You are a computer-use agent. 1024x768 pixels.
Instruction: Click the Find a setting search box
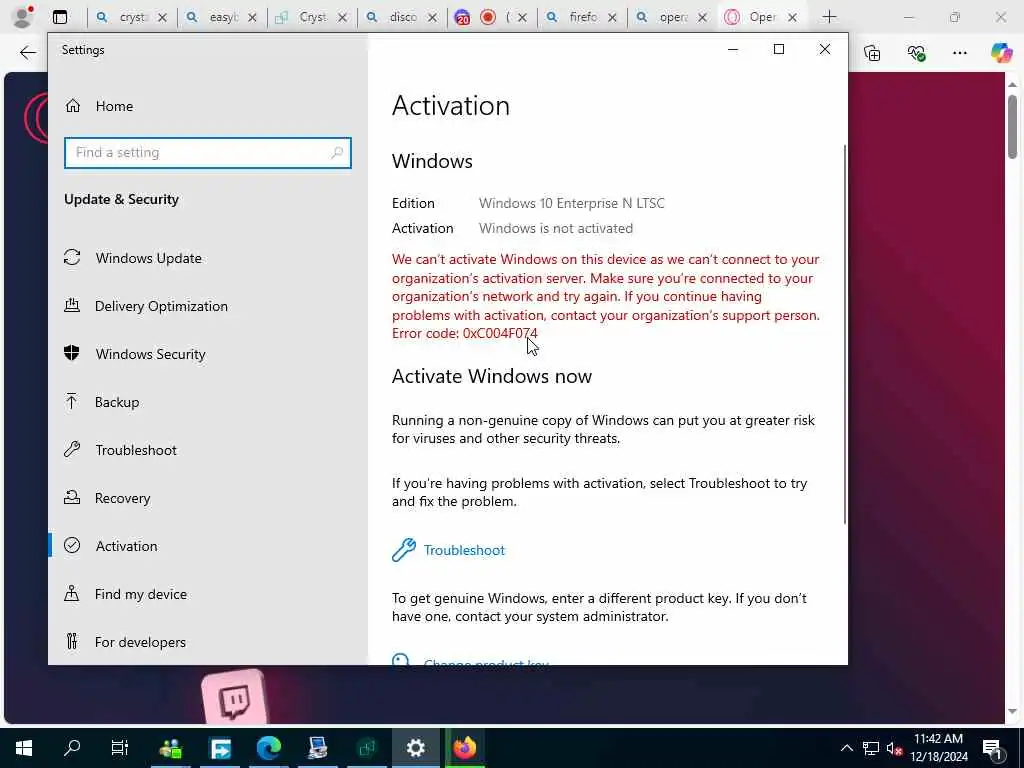click(x=208, y=153)
